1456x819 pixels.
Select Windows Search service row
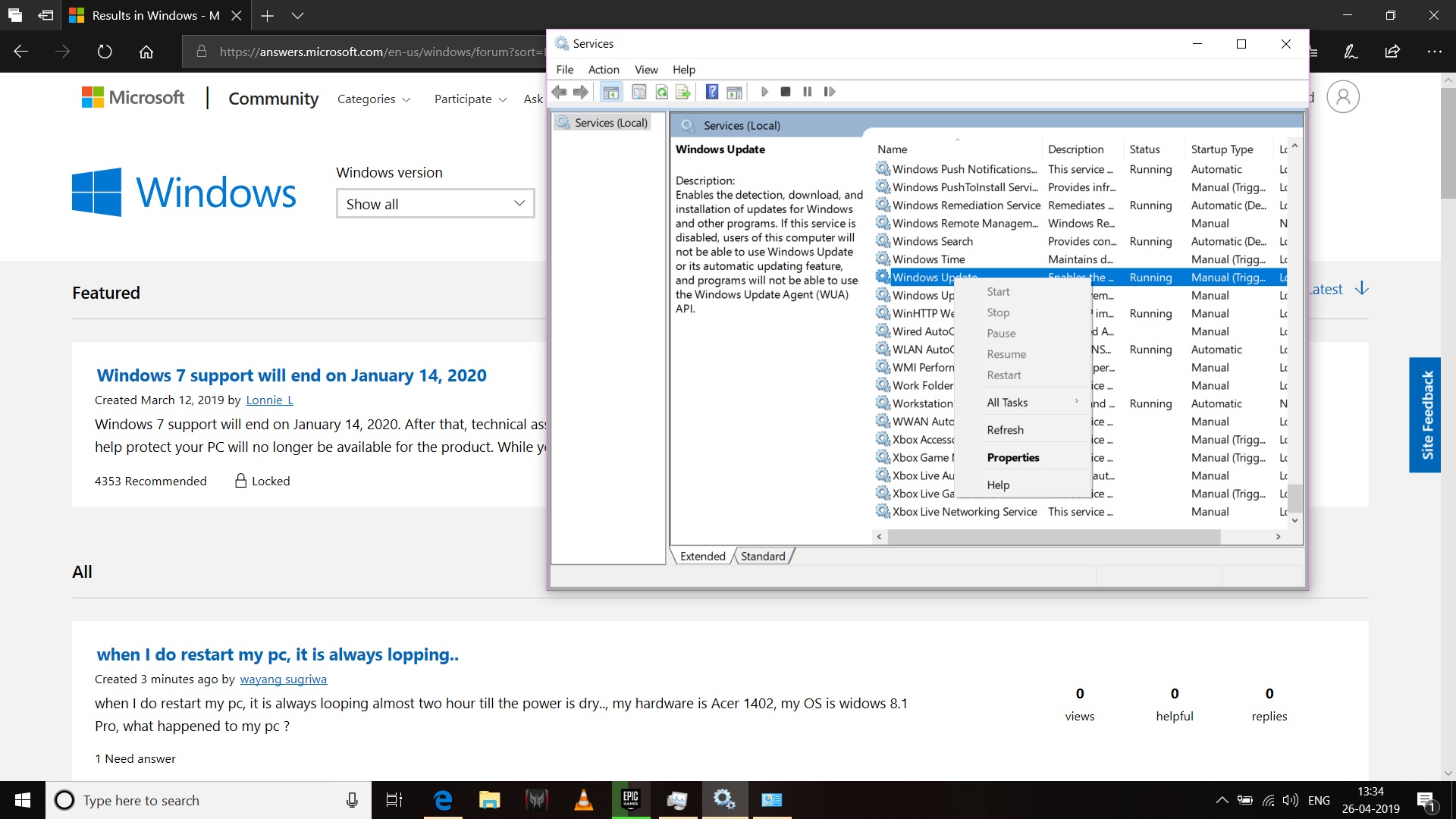click(1080, 241)
